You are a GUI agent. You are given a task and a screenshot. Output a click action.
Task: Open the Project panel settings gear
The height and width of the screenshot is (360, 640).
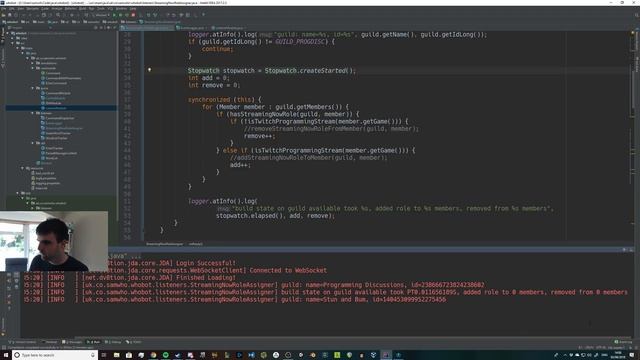pyautogui.click(x=109, y=28)
